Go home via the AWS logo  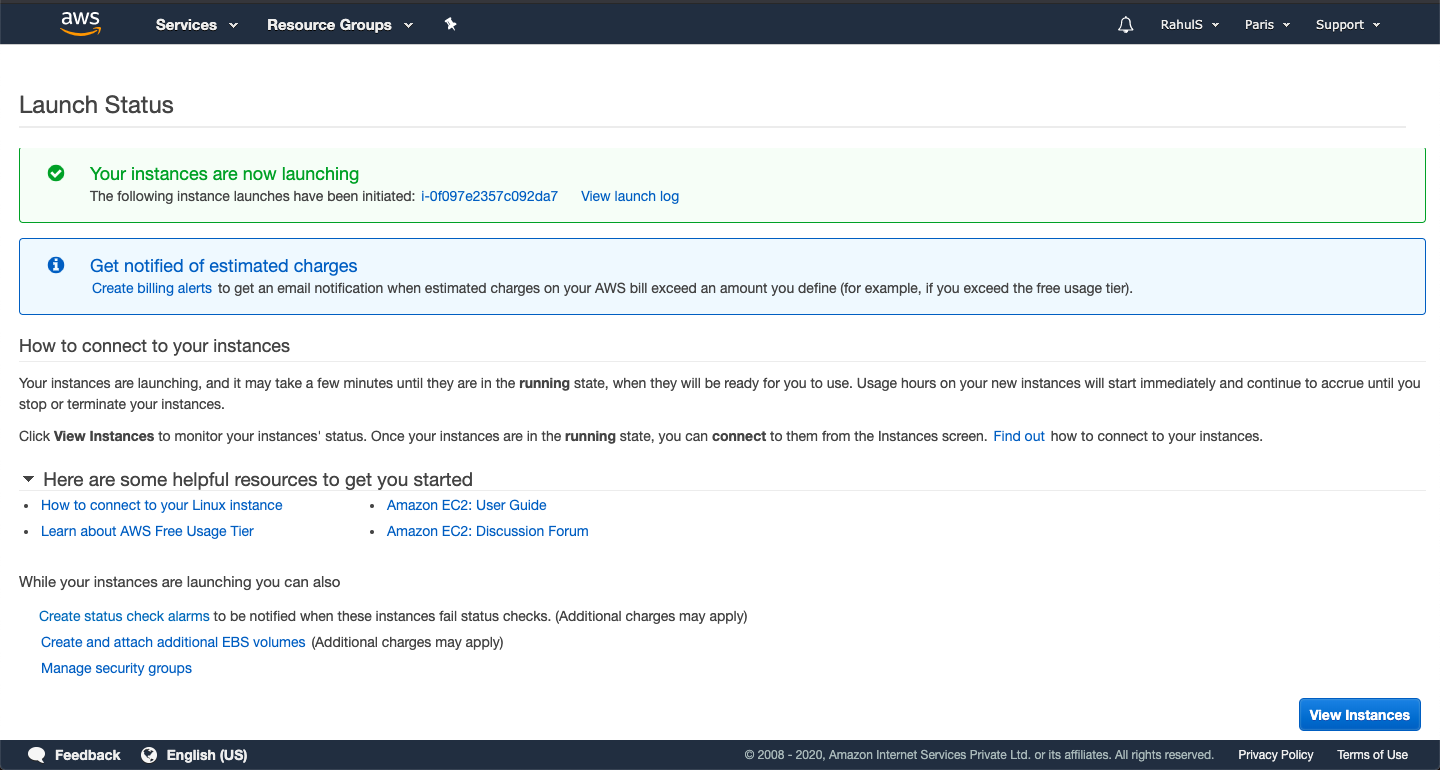[80, 22]
